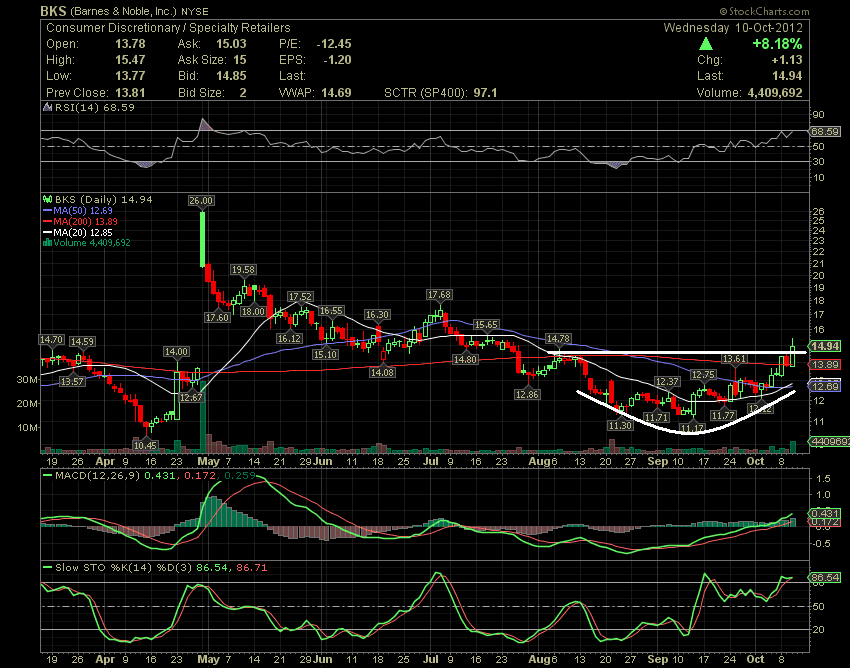This screenshot has width=850, height=668.
Task: Click the RSI(14) legend icon
Action: [47, 107]
